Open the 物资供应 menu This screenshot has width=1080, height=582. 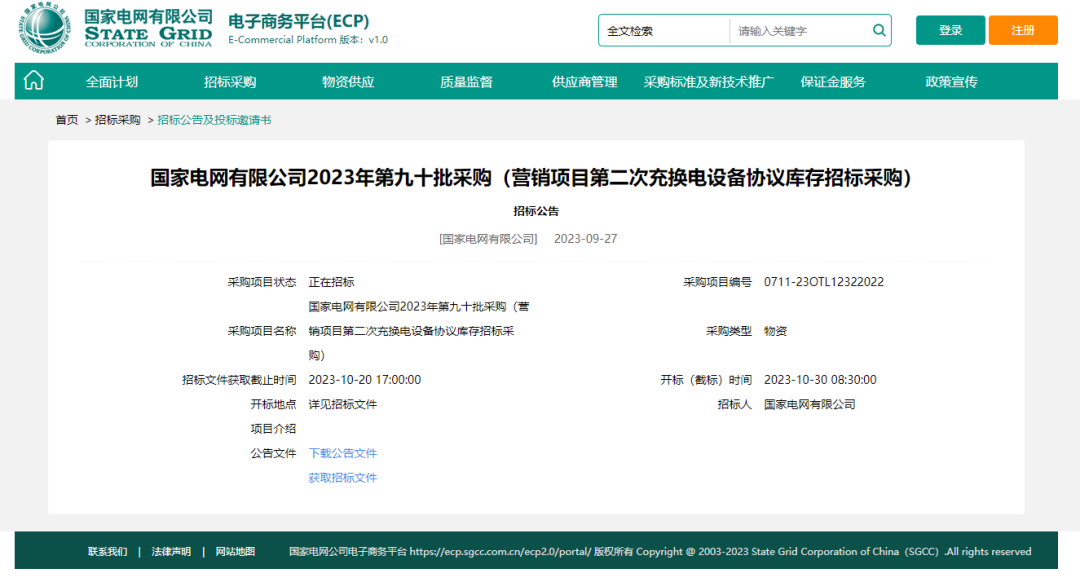pos(348,82)
